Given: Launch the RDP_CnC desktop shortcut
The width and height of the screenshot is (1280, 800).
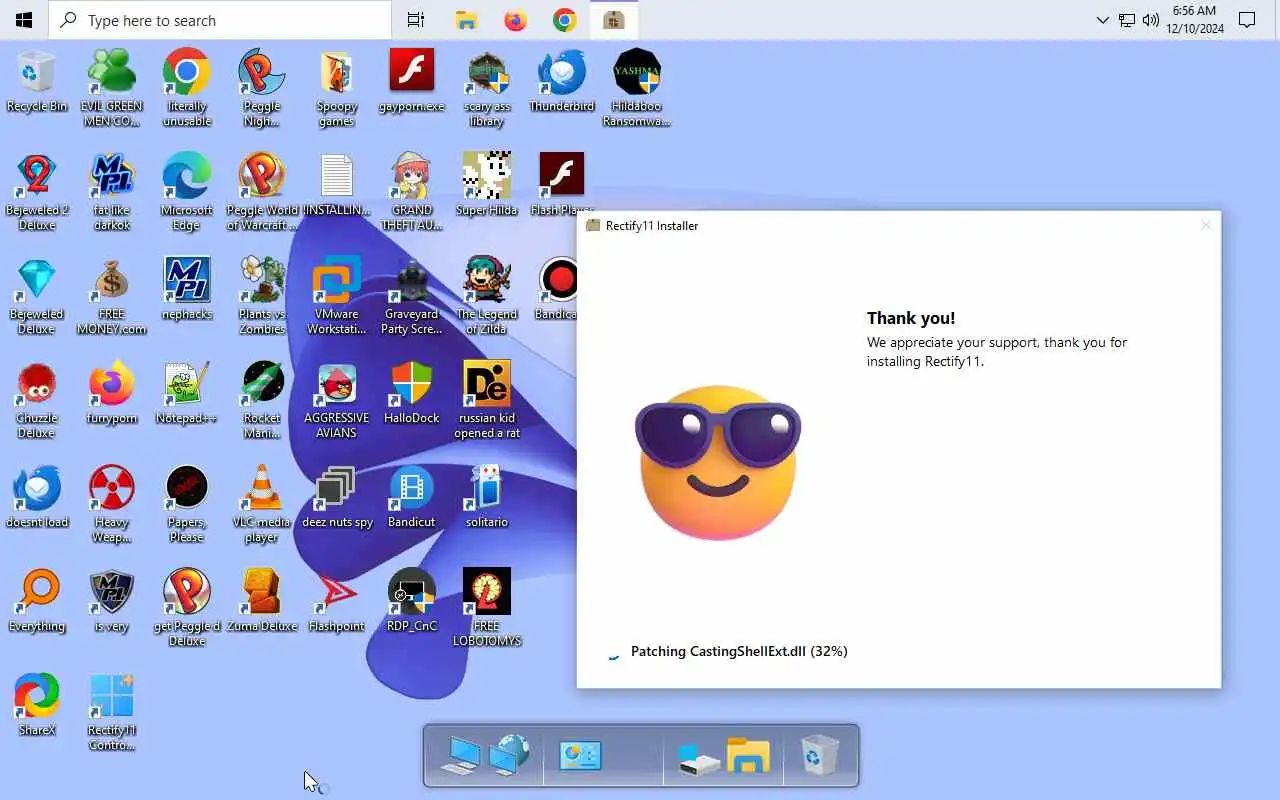Looking at the screenshot, I should tap(412, 602).
